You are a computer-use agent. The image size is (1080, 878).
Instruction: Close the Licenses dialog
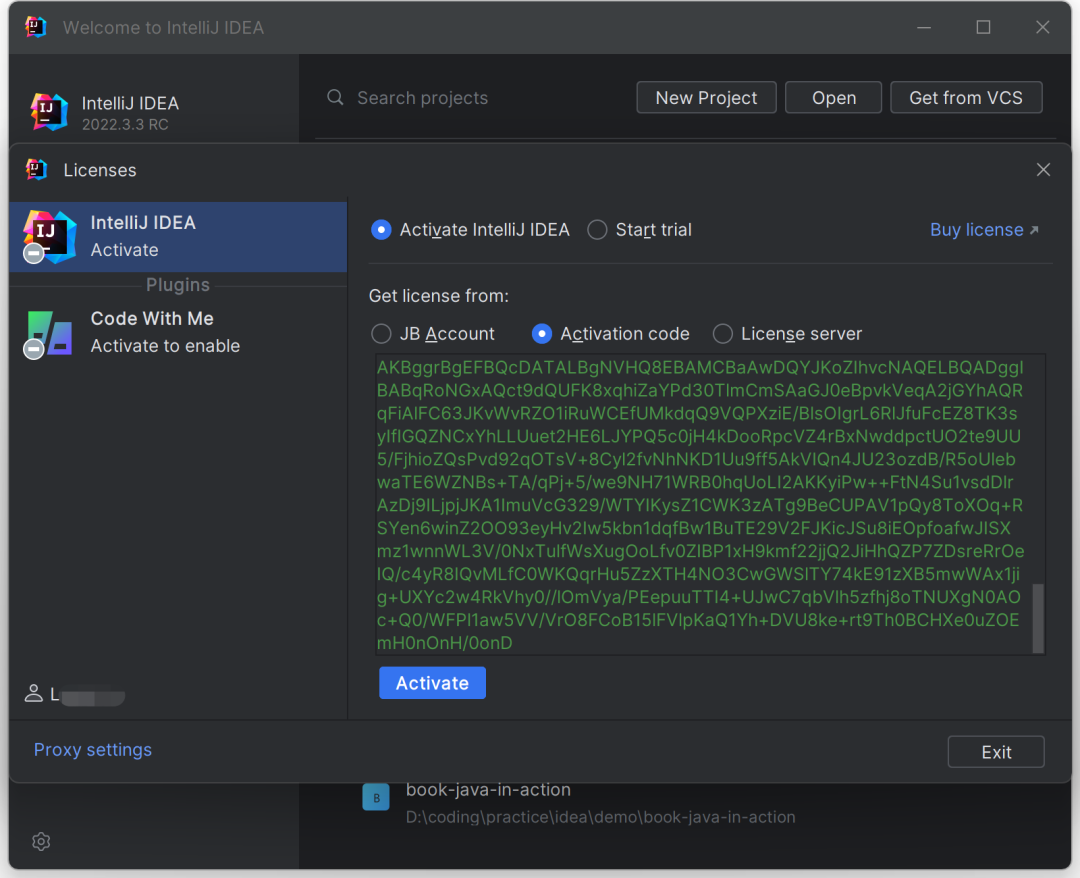[x=1043, y=170]
